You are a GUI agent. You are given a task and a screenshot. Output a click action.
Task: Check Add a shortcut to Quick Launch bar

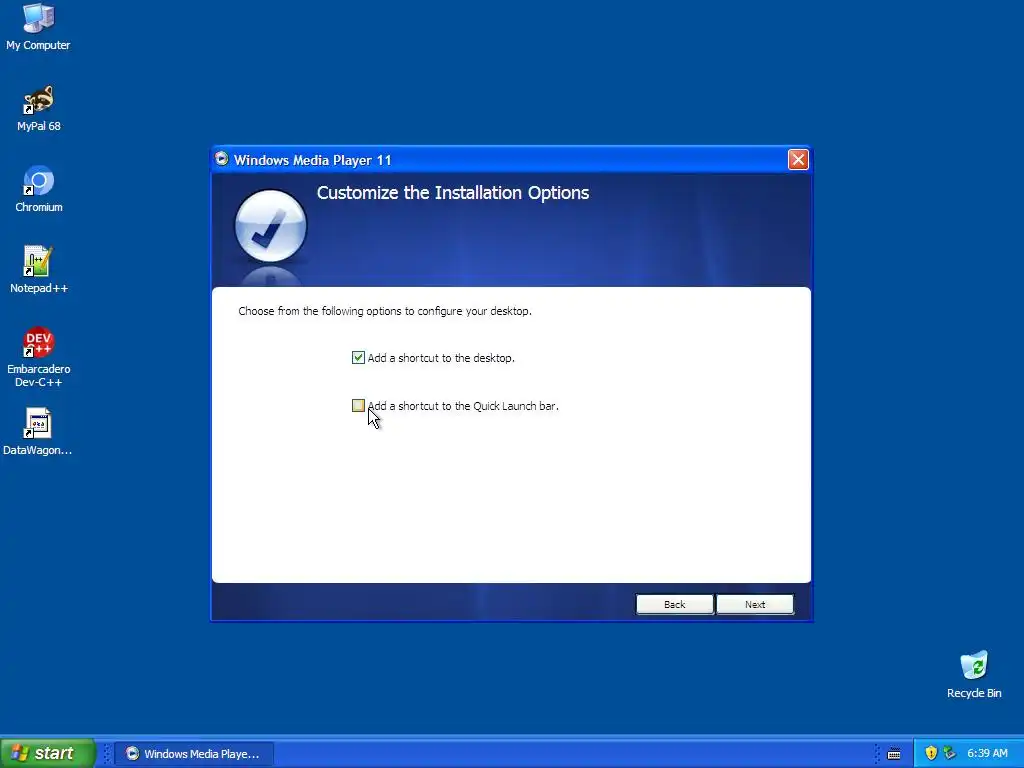[x=358, y=406]
